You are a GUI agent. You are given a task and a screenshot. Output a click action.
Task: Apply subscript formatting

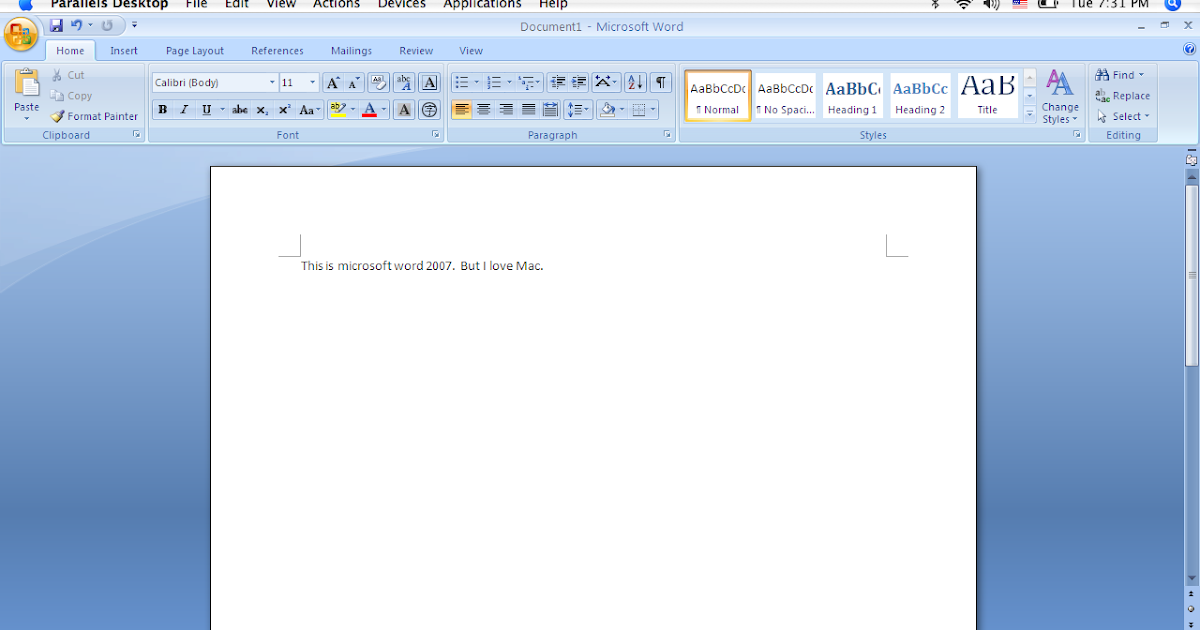tap(262, 110)
